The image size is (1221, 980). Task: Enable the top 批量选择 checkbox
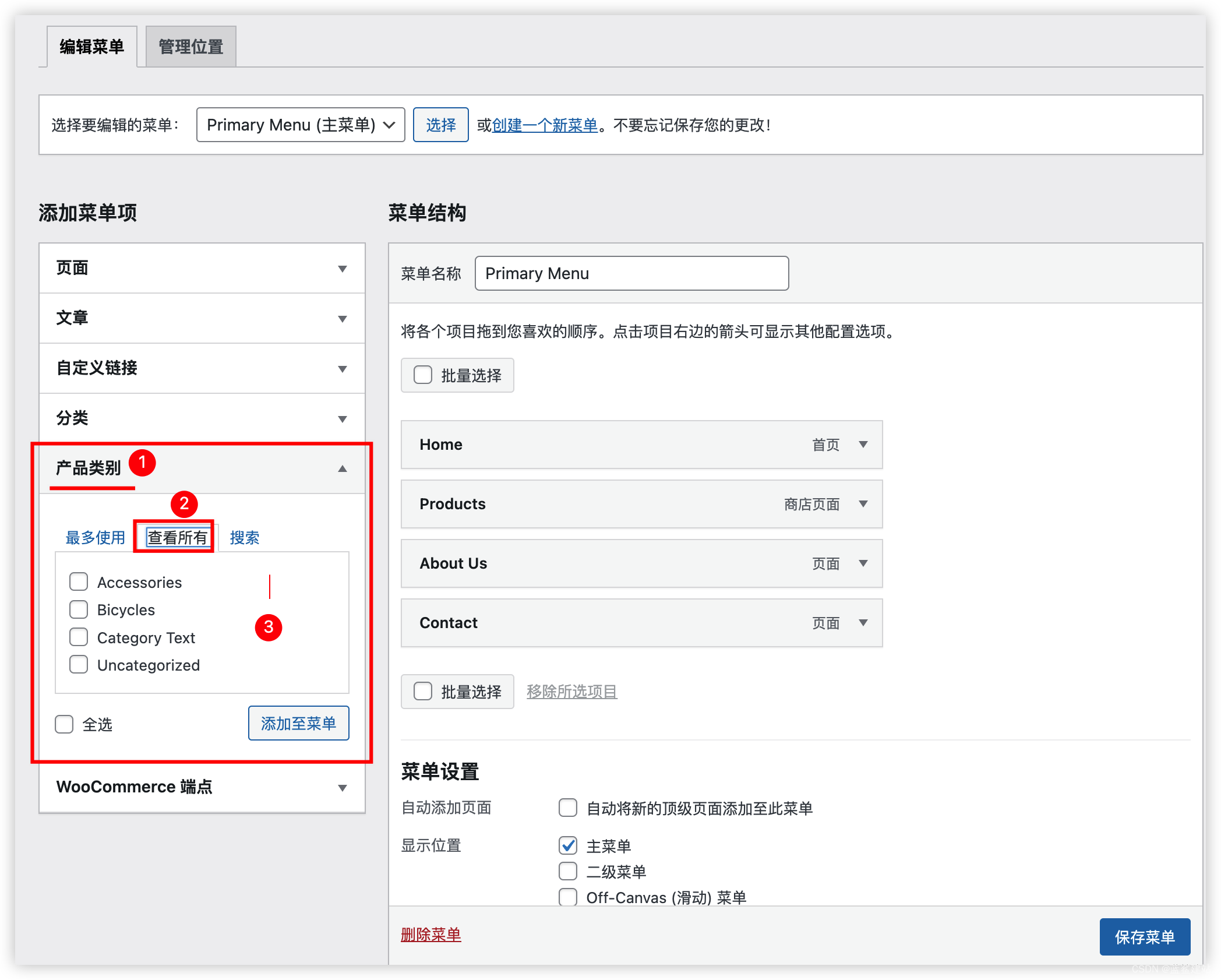423,375
